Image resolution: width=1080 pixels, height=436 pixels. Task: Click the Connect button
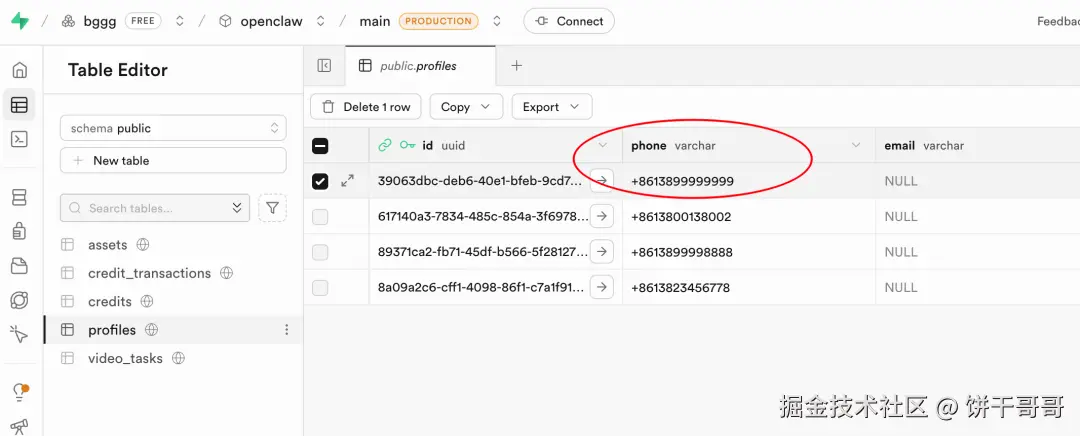coord(569,21)
